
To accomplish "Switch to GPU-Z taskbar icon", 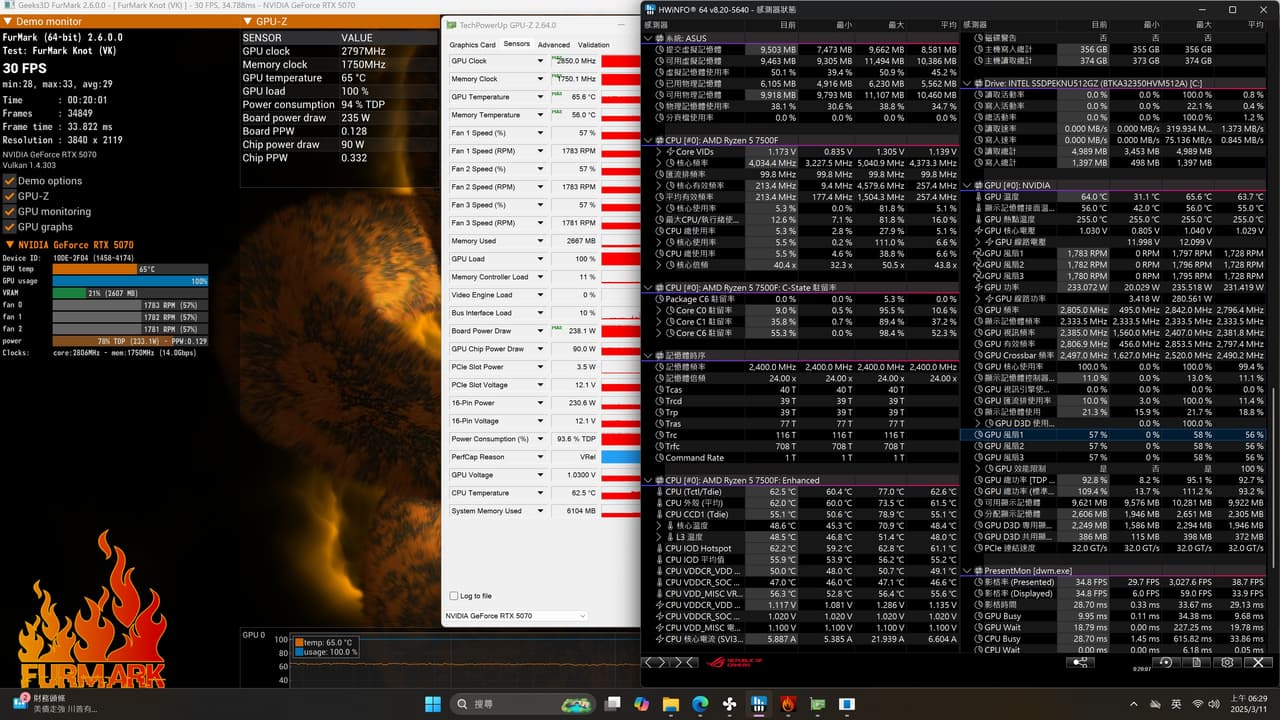I will 817,704.
